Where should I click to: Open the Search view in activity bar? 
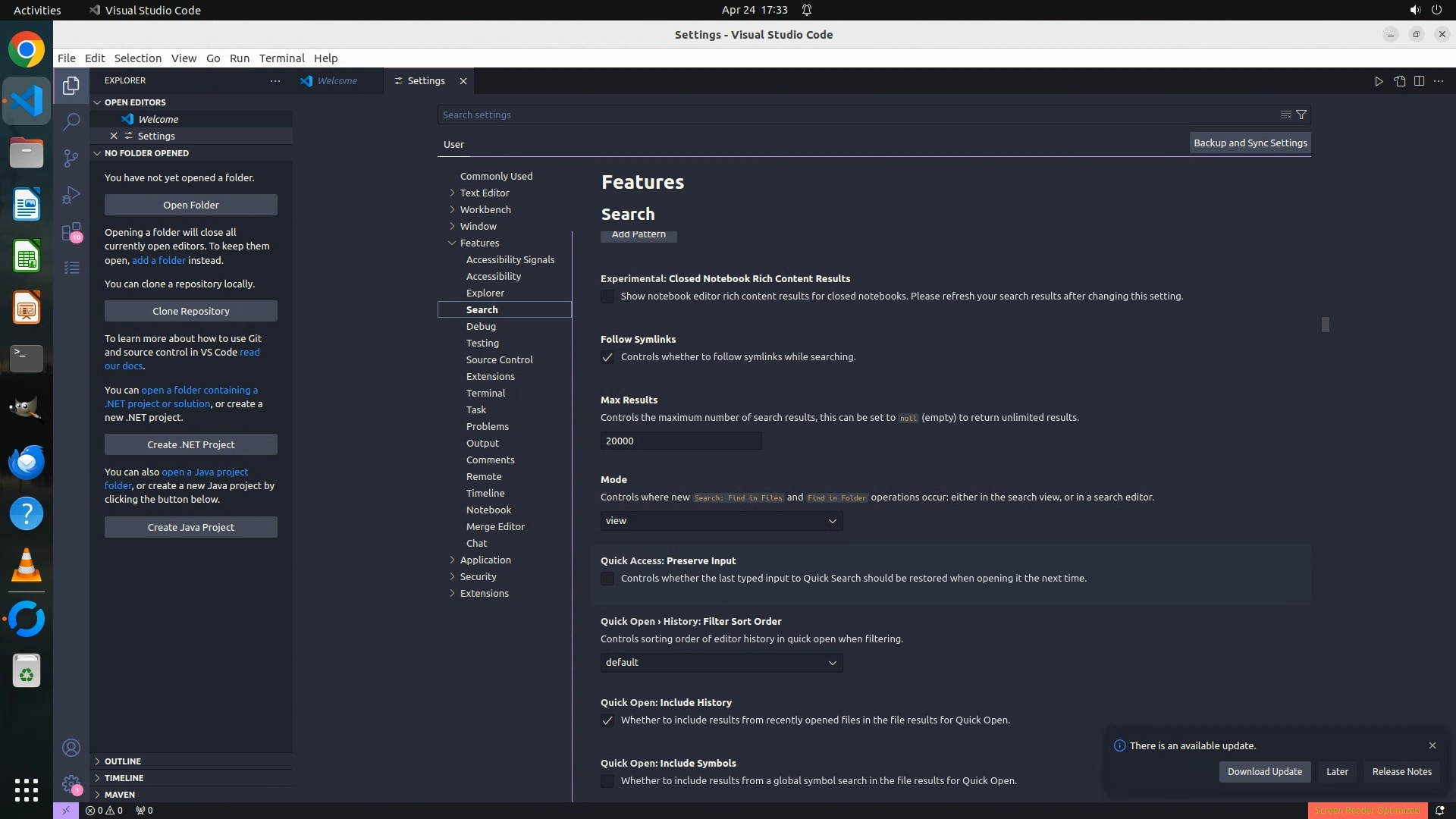coord(71,121)
